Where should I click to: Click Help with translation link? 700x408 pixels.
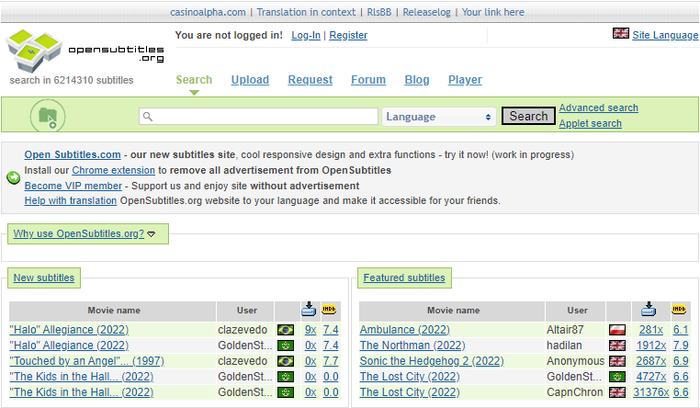pos(71,200)
